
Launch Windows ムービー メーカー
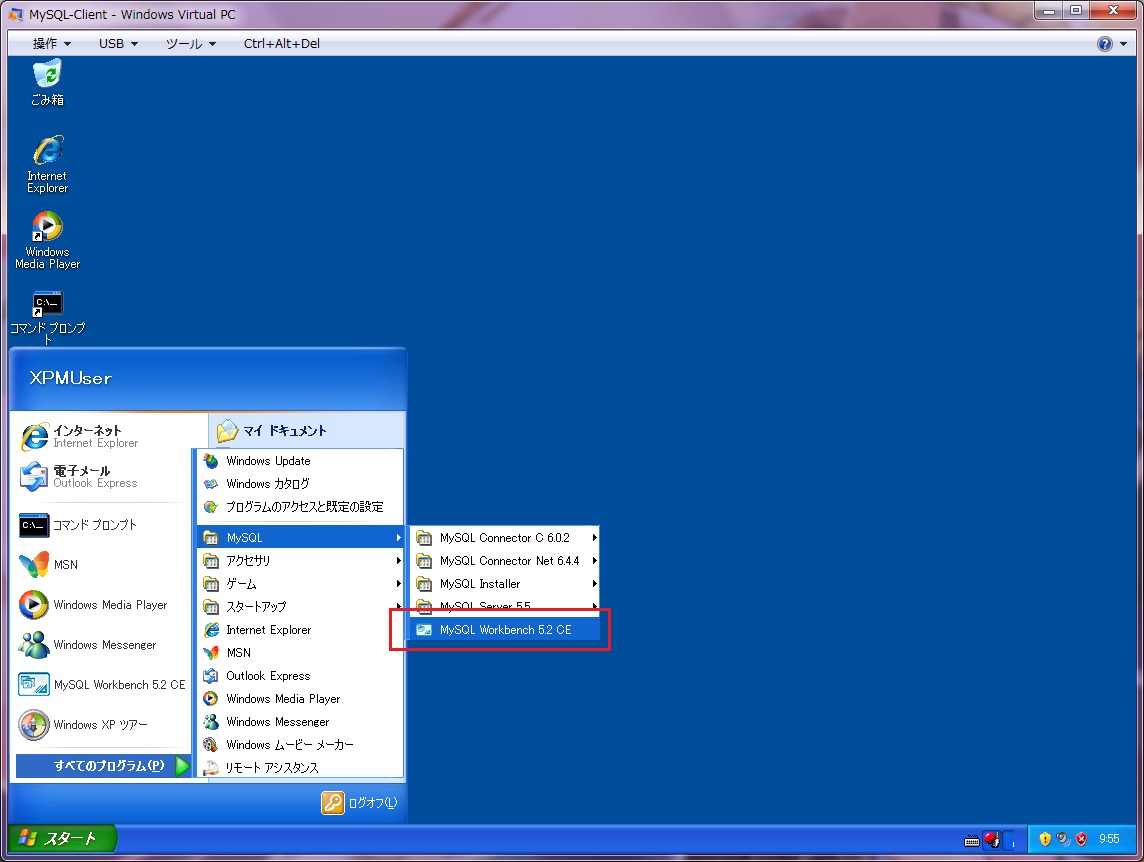[x=301, y=744]
